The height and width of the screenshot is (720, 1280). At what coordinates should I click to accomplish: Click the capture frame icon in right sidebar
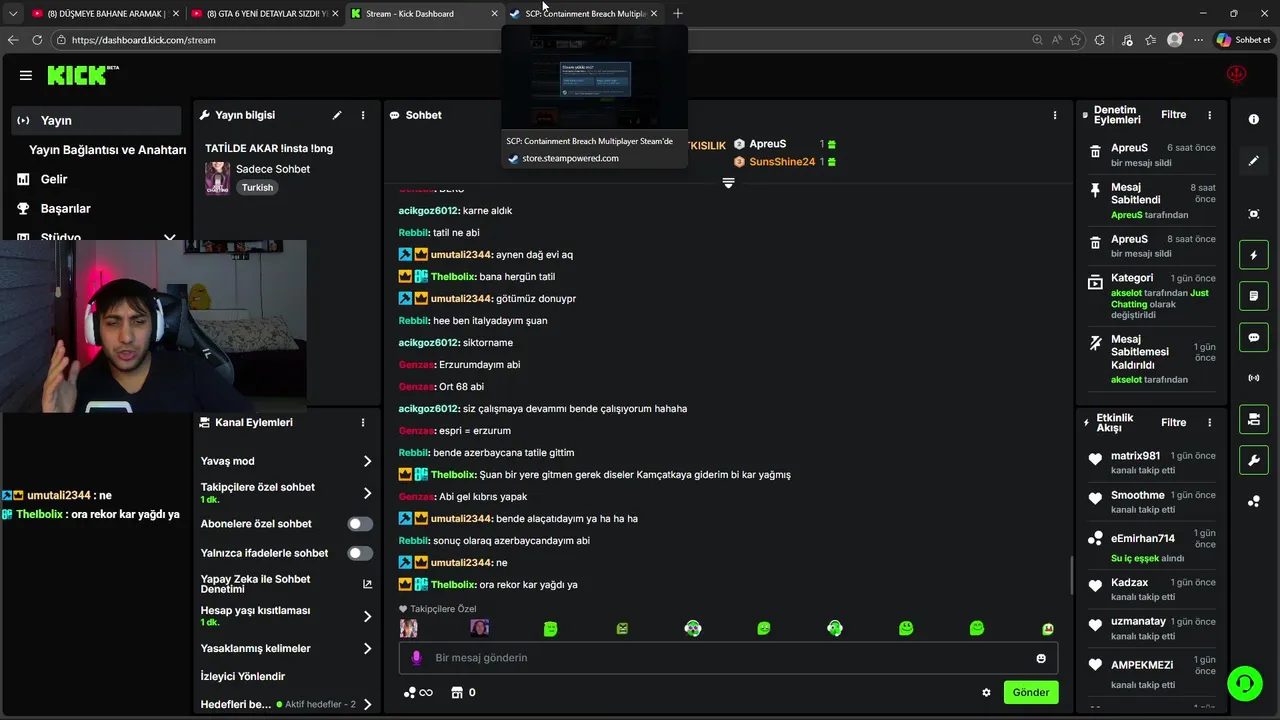coord(1254,214)
